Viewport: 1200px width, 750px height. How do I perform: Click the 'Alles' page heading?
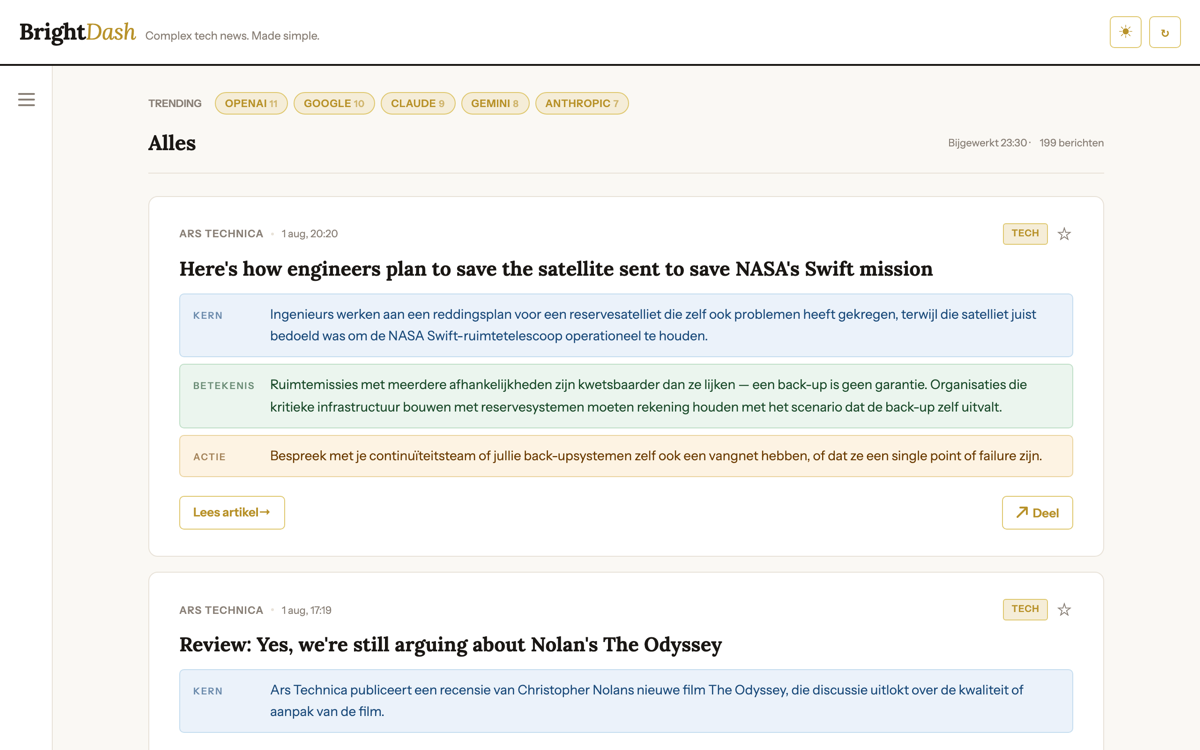pos(172,143)
